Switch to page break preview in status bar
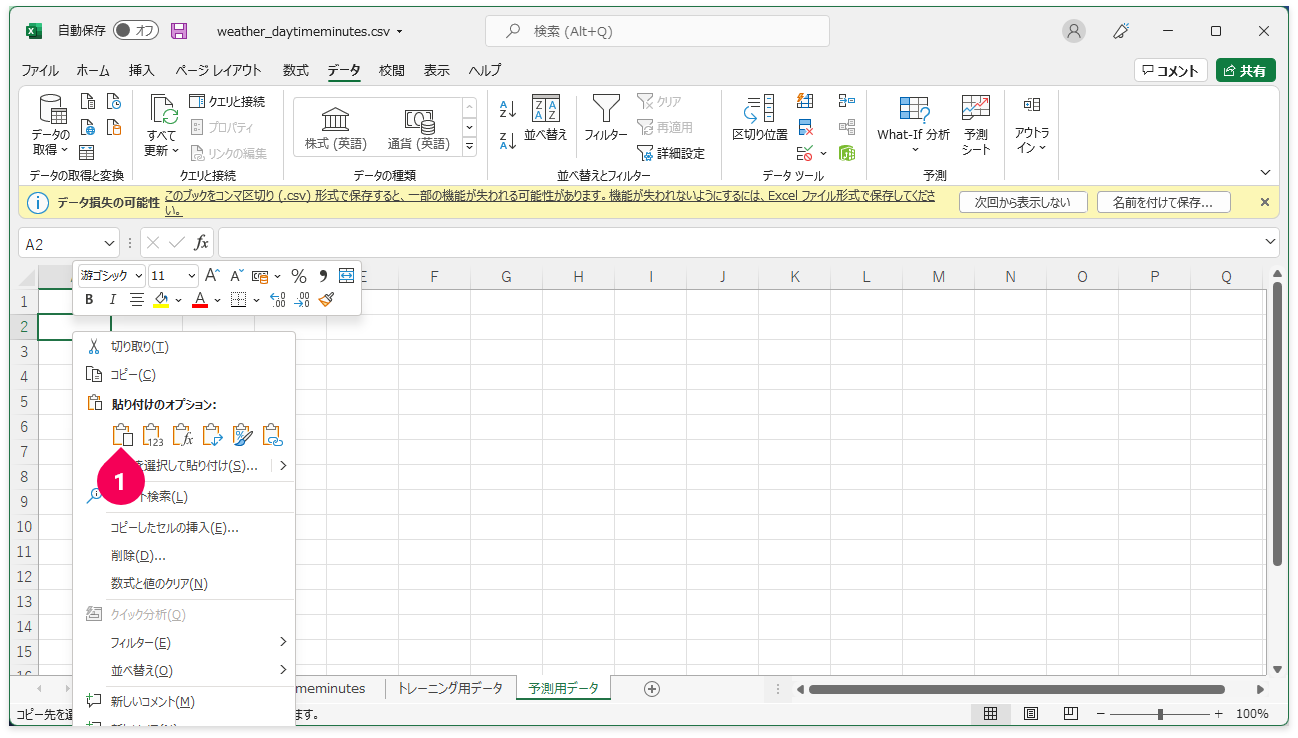Viewport: 1298px width, 738px height. click(x=1070, y=714)
